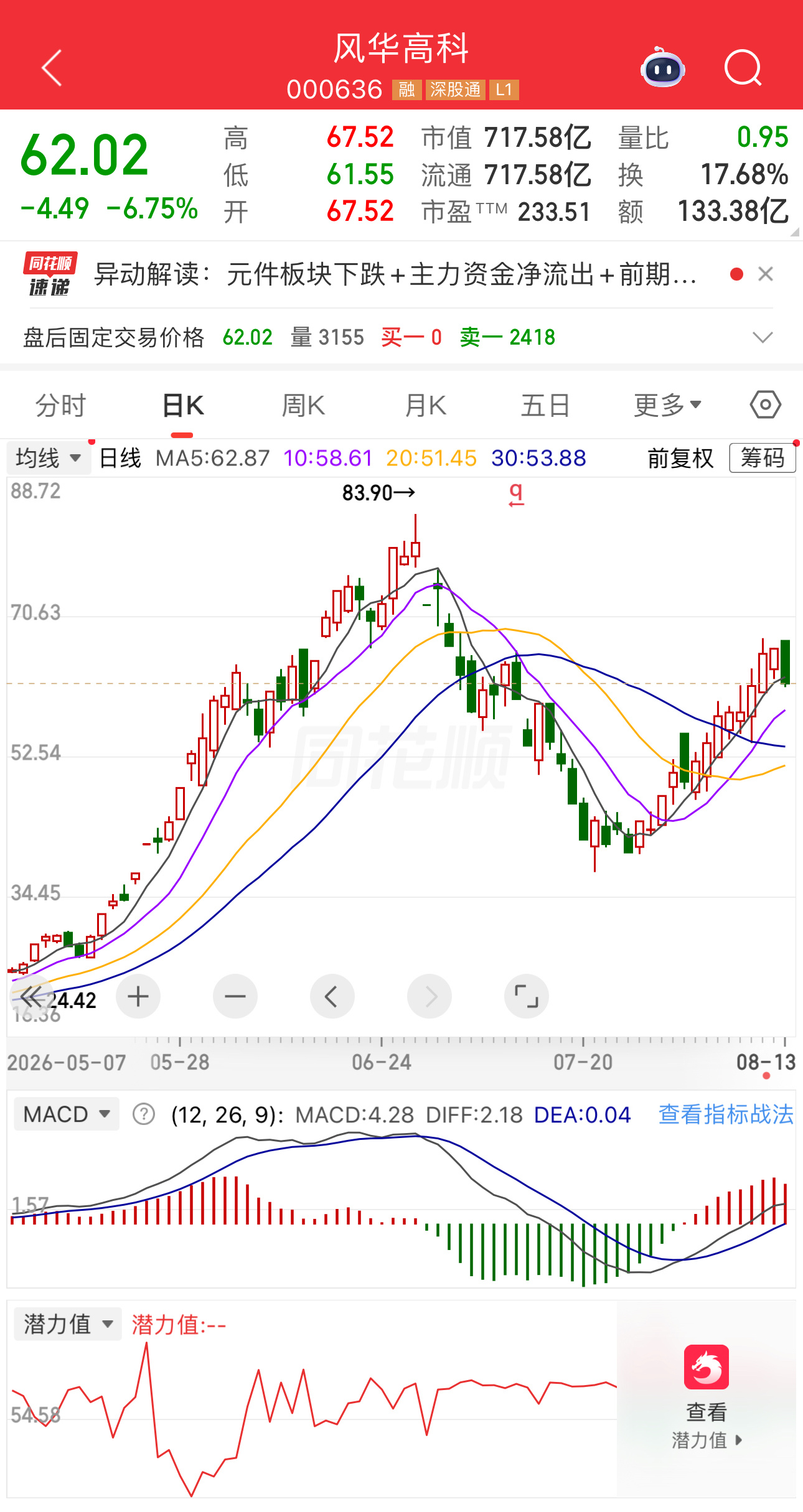Viewport: 803px width, 1512px height.
Task: Tap the back arrow in the header
Action: (x=52, y=68)
